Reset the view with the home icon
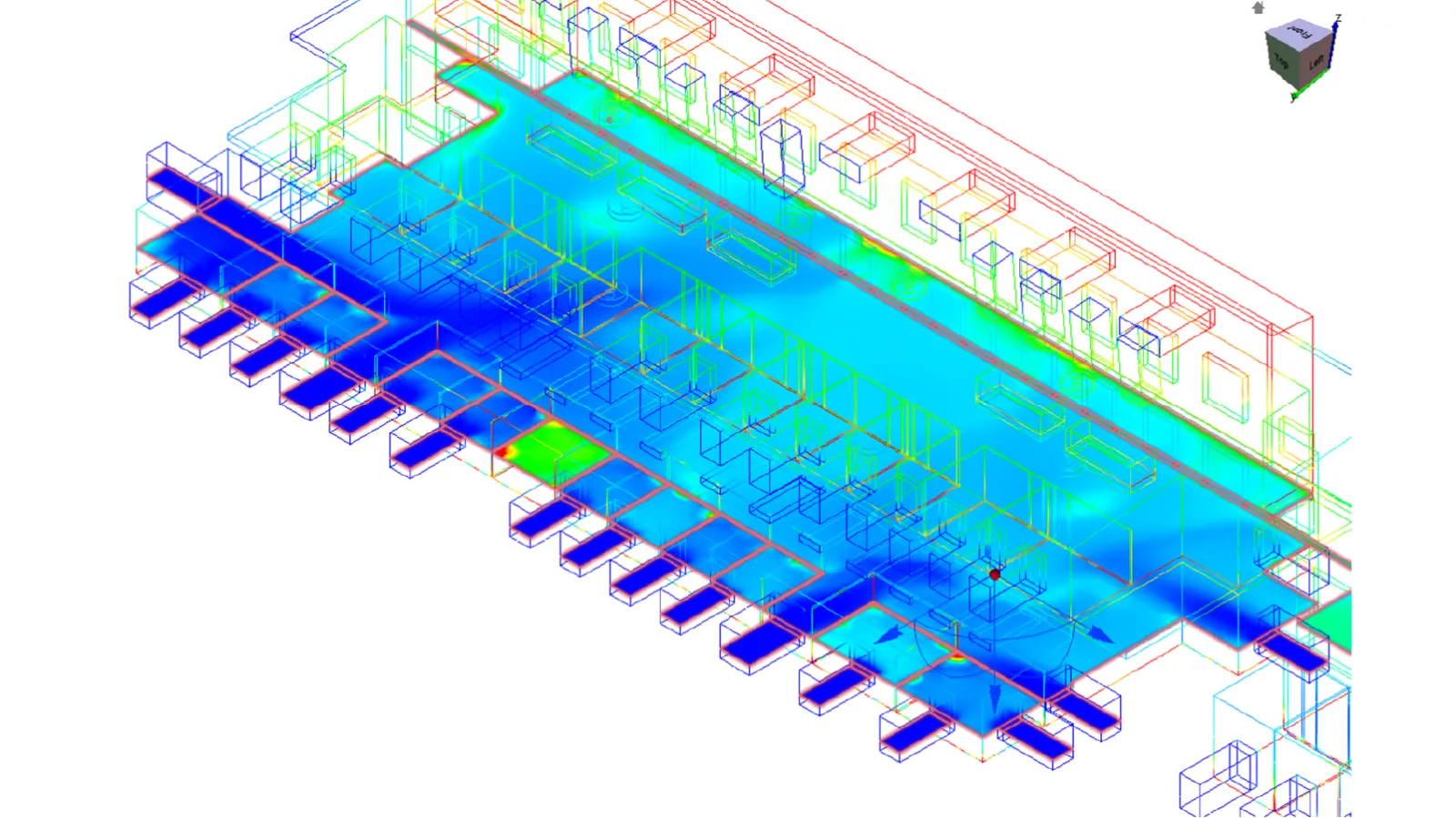1456x818 pixels. pos(1259,8)
